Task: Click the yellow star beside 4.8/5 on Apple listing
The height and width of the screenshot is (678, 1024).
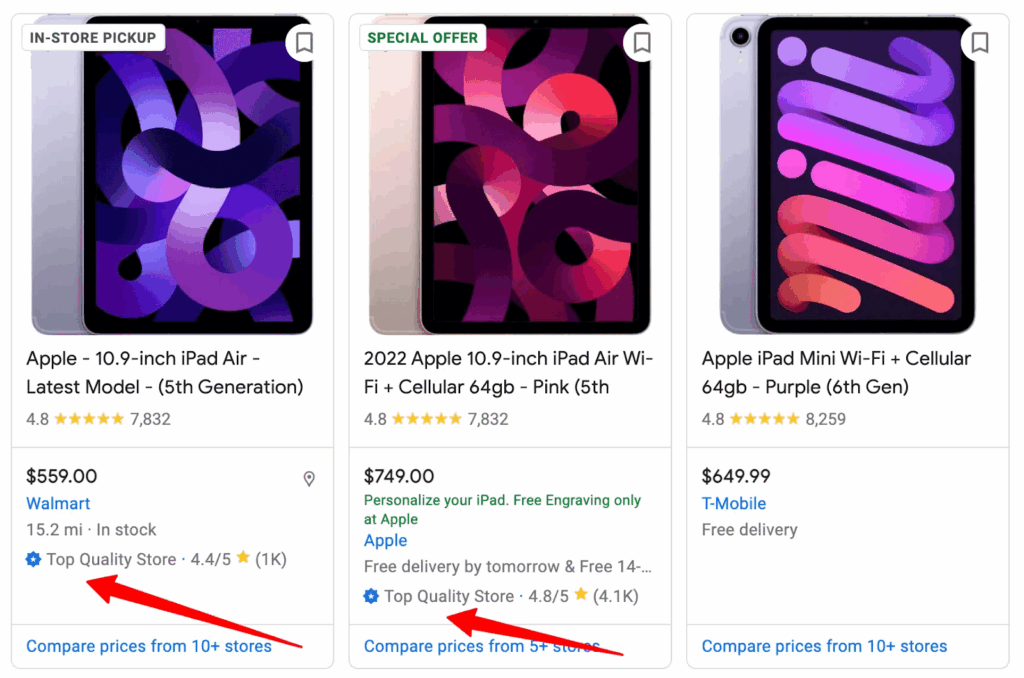Action: pos(580,596)
